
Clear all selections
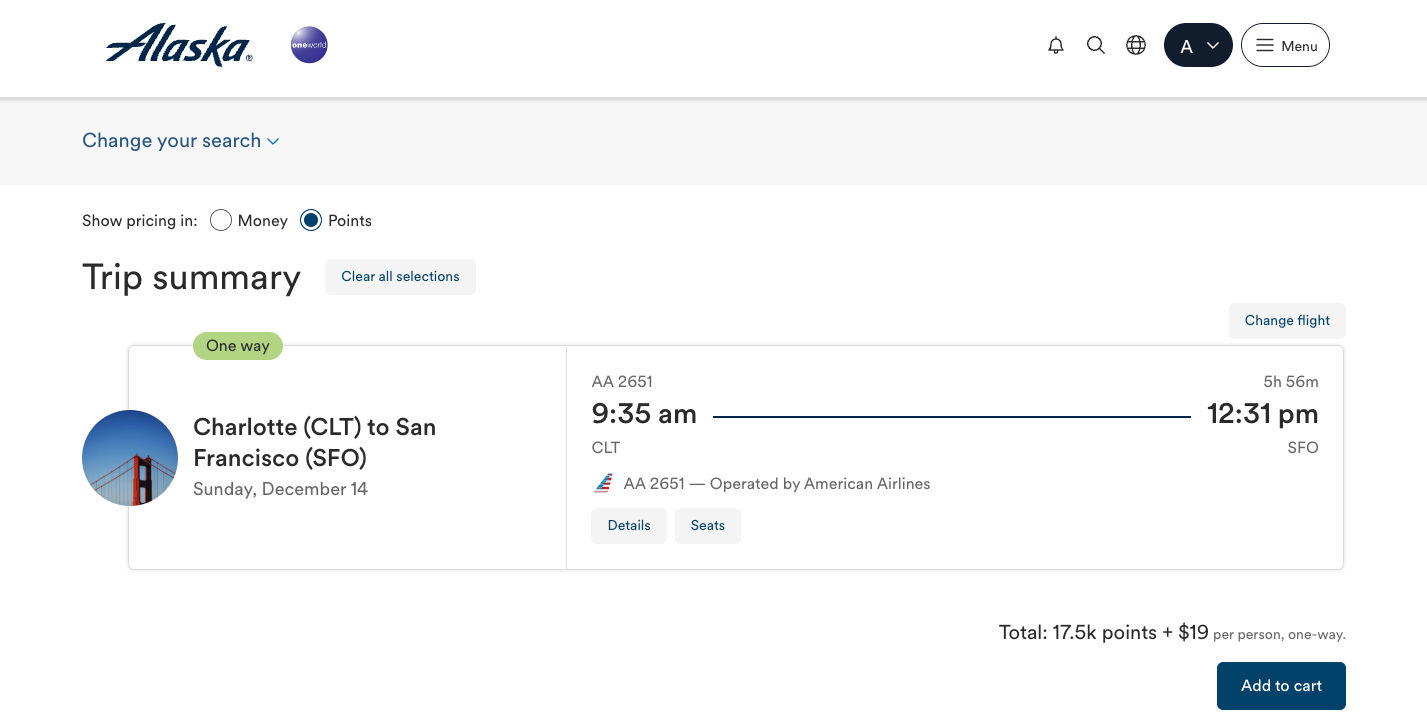point(400,276)
